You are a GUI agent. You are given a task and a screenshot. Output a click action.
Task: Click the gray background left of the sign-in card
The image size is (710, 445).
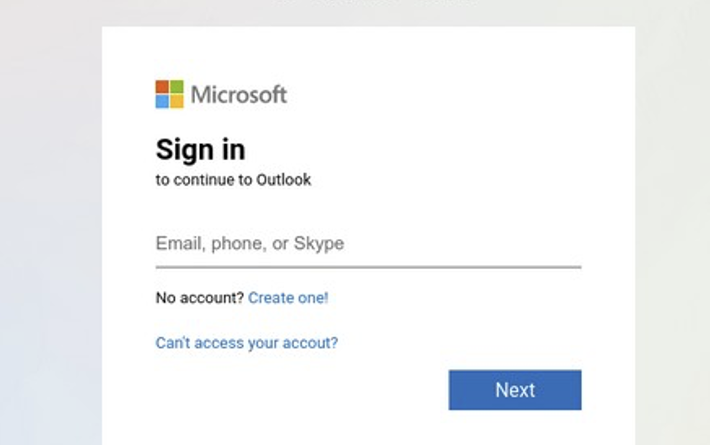point(51,226)
